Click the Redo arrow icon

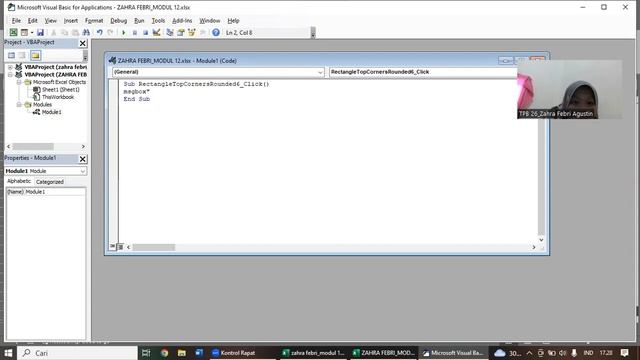pyautogui.click(x=110, y=32)
